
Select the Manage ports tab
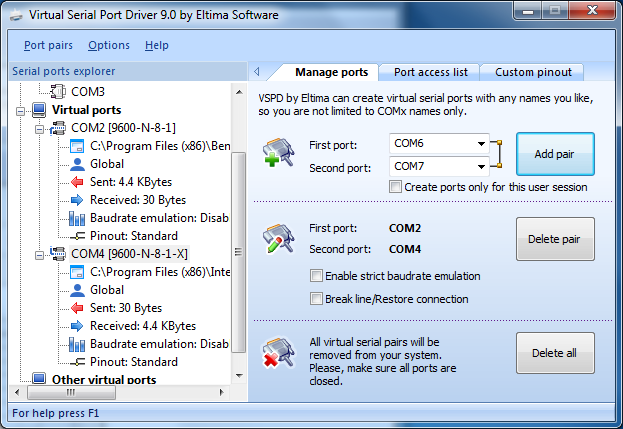331,72
